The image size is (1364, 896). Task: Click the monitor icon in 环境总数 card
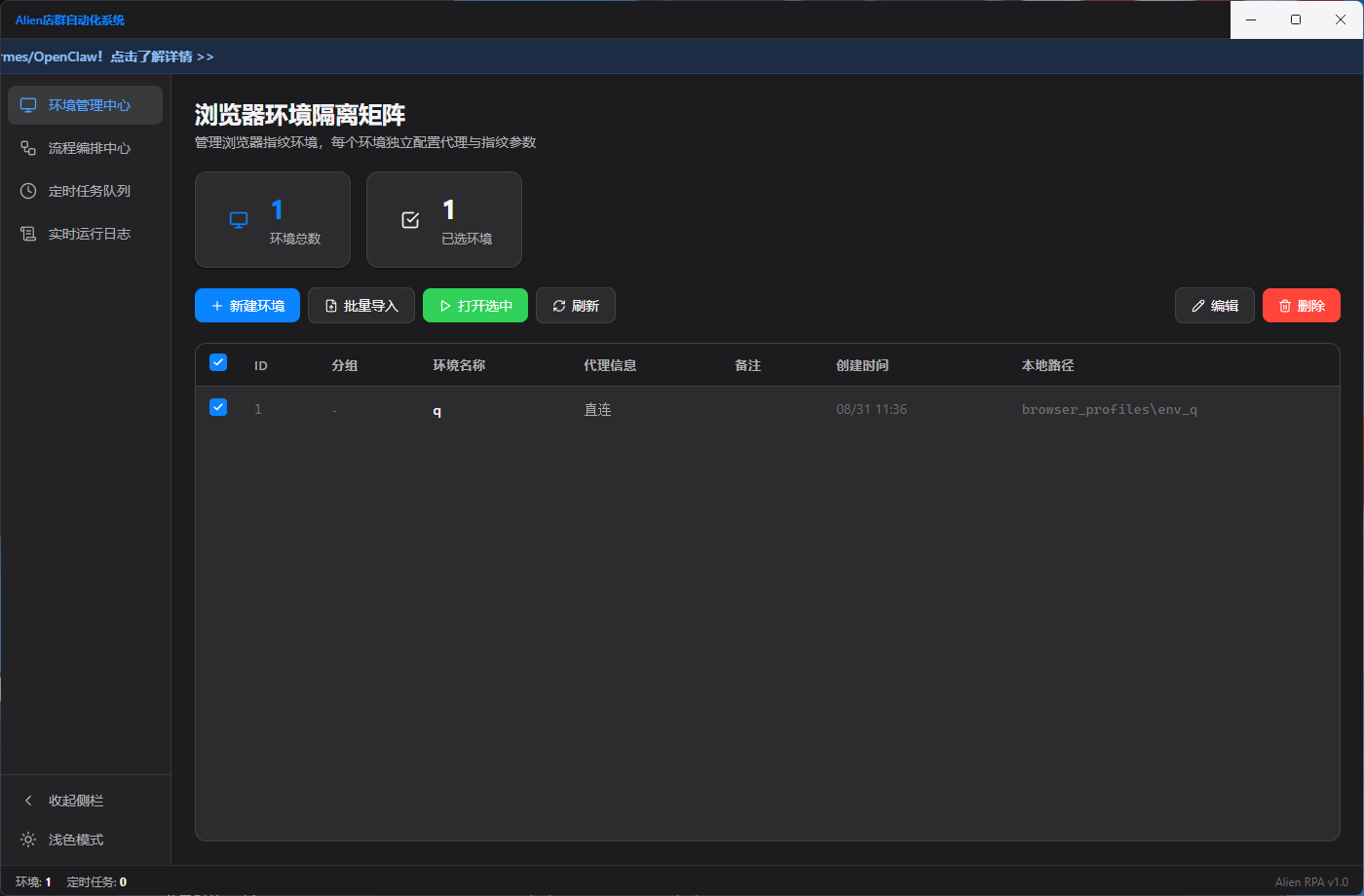pyautogui.click(x=239, y=220)
